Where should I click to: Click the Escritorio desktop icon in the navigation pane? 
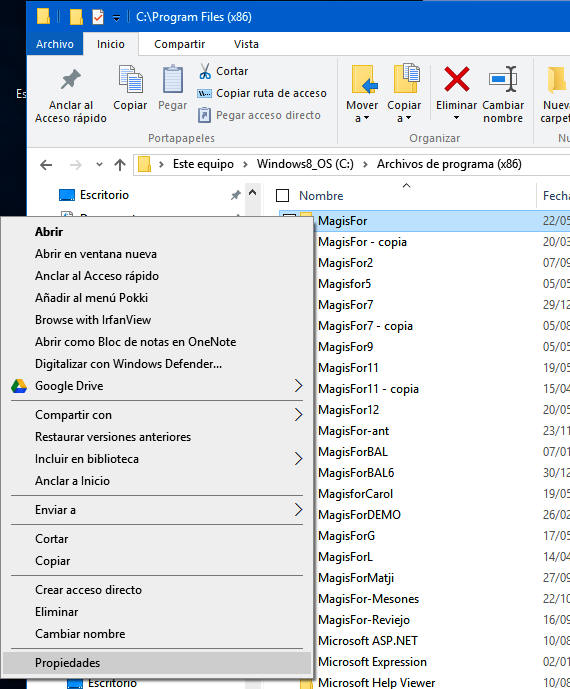pyautogui.click(x=67, y=195)
